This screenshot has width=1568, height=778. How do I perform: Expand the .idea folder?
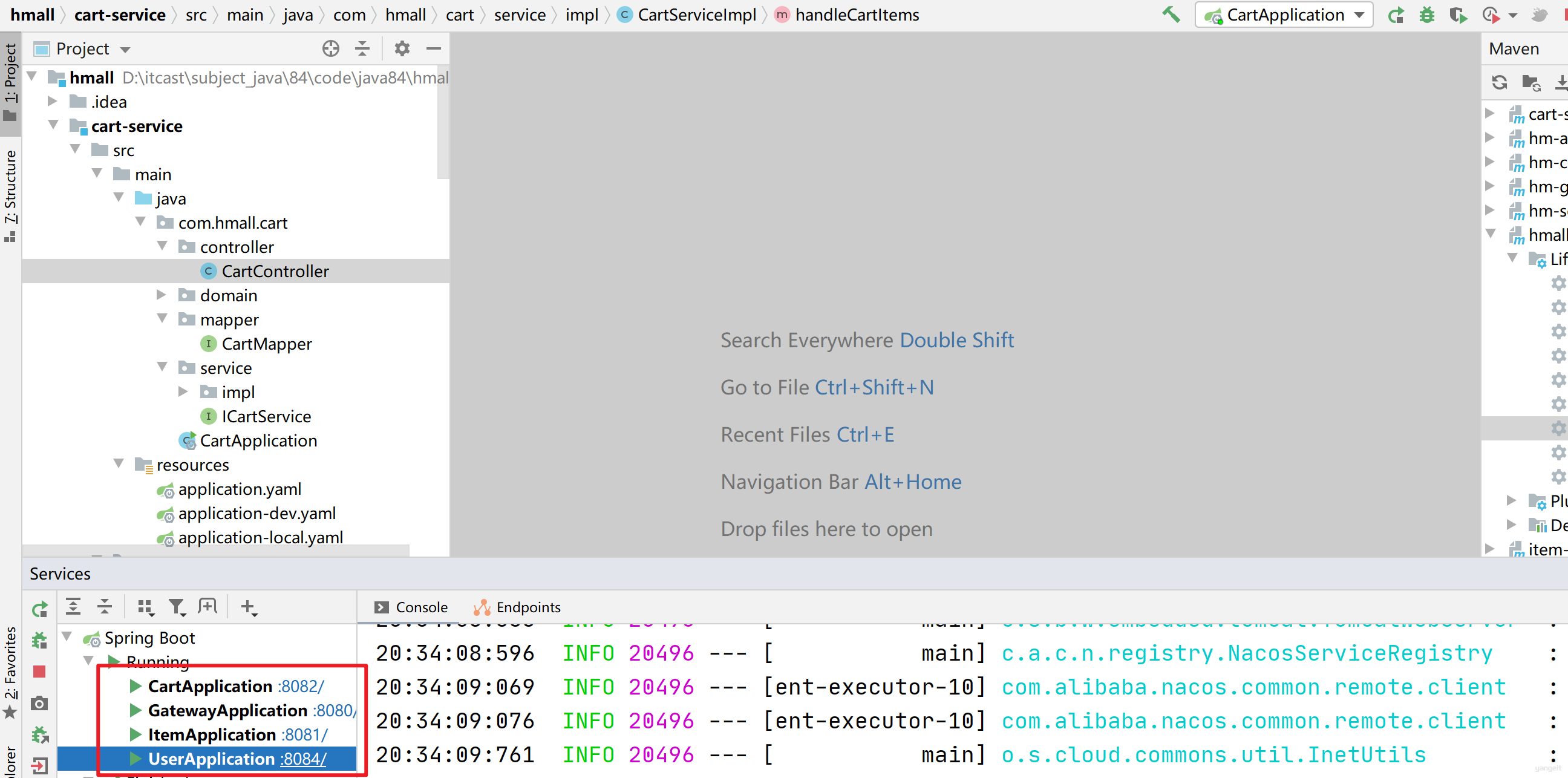[x=53, y=101]
